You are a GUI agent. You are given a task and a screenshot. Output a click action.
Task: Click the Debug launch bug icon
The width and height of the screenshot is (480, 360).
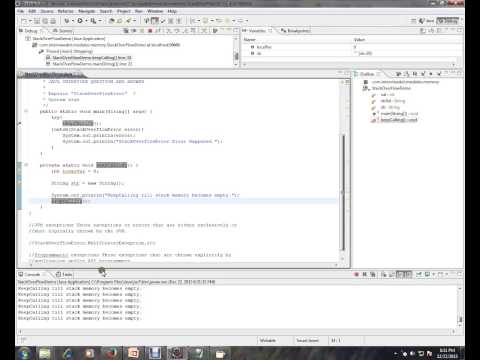(x=67, y=21)
